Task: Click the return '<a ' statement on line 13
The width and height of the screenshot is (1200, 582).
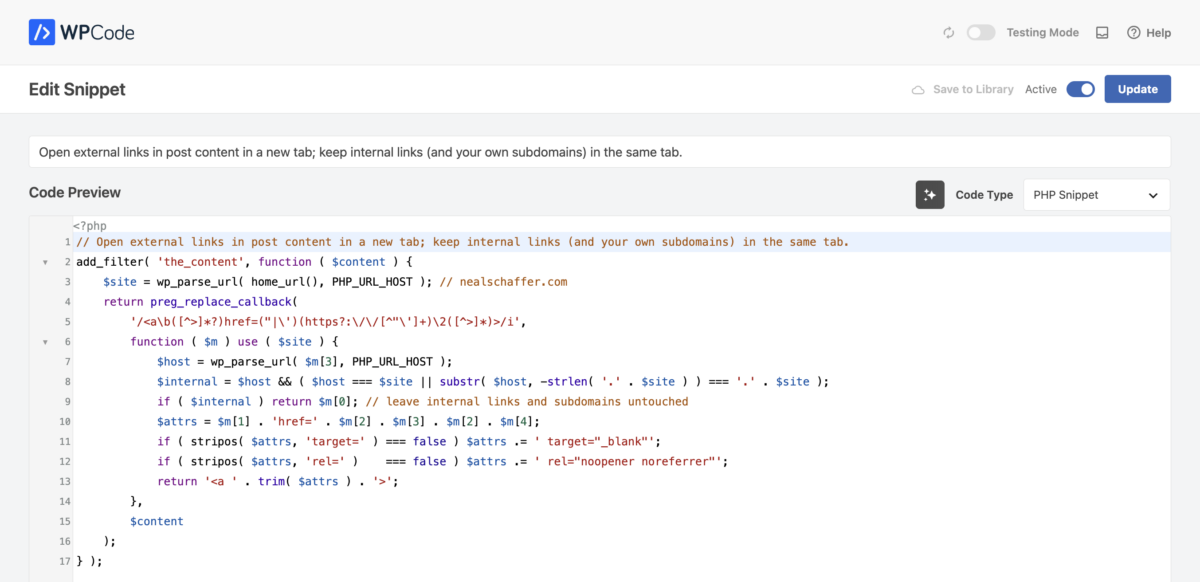Action: click(x=278, y=481)
